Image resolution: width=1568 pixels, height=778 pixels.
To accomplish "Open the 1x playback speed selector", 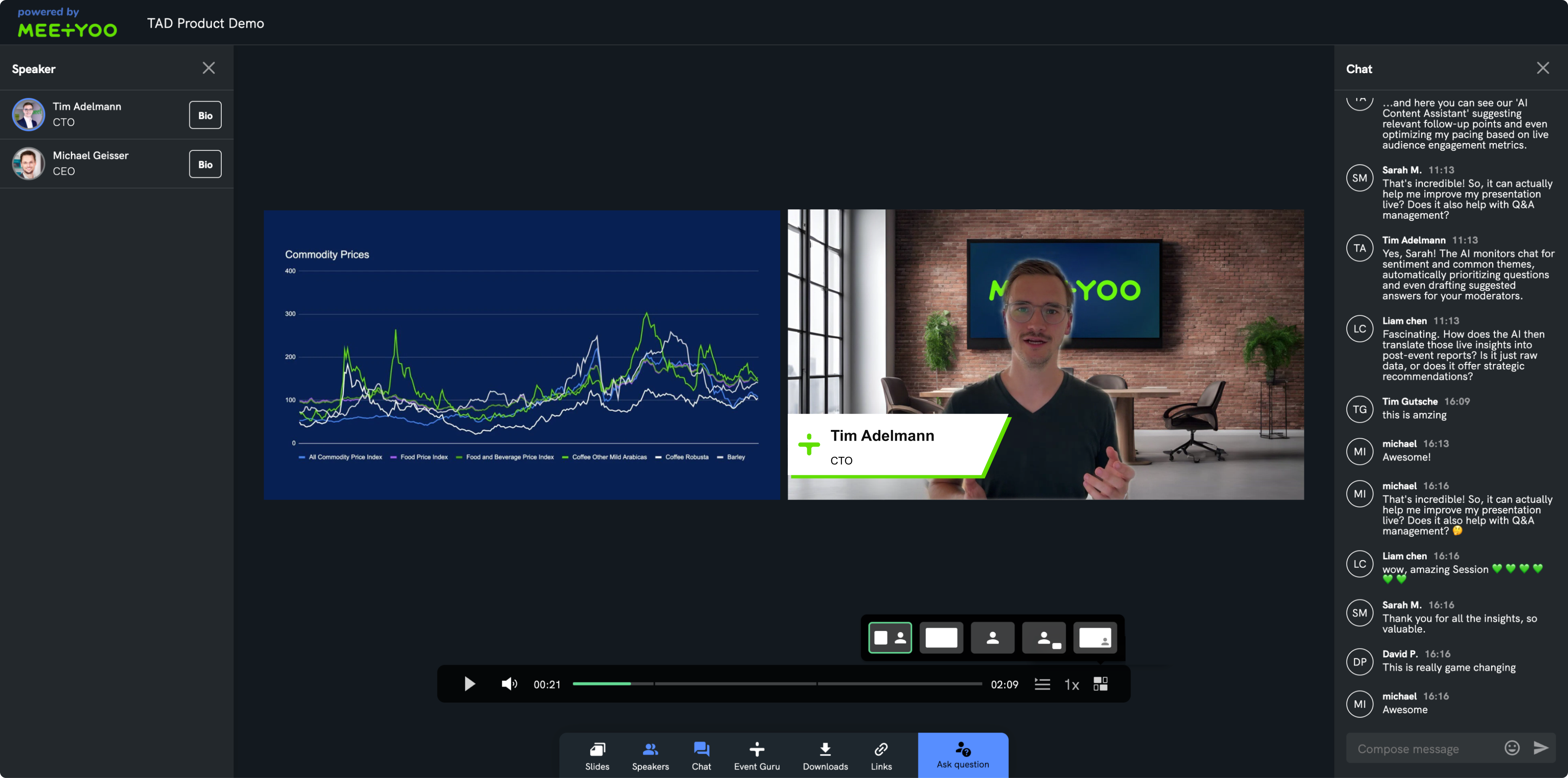I will [x=1071, y=684].
